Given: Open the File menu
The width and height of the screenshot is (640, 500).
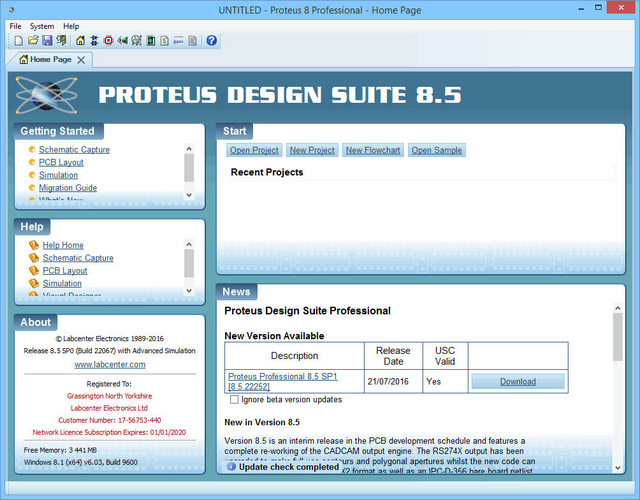Looking at the screenshot, I should click(x=16, y=26).
